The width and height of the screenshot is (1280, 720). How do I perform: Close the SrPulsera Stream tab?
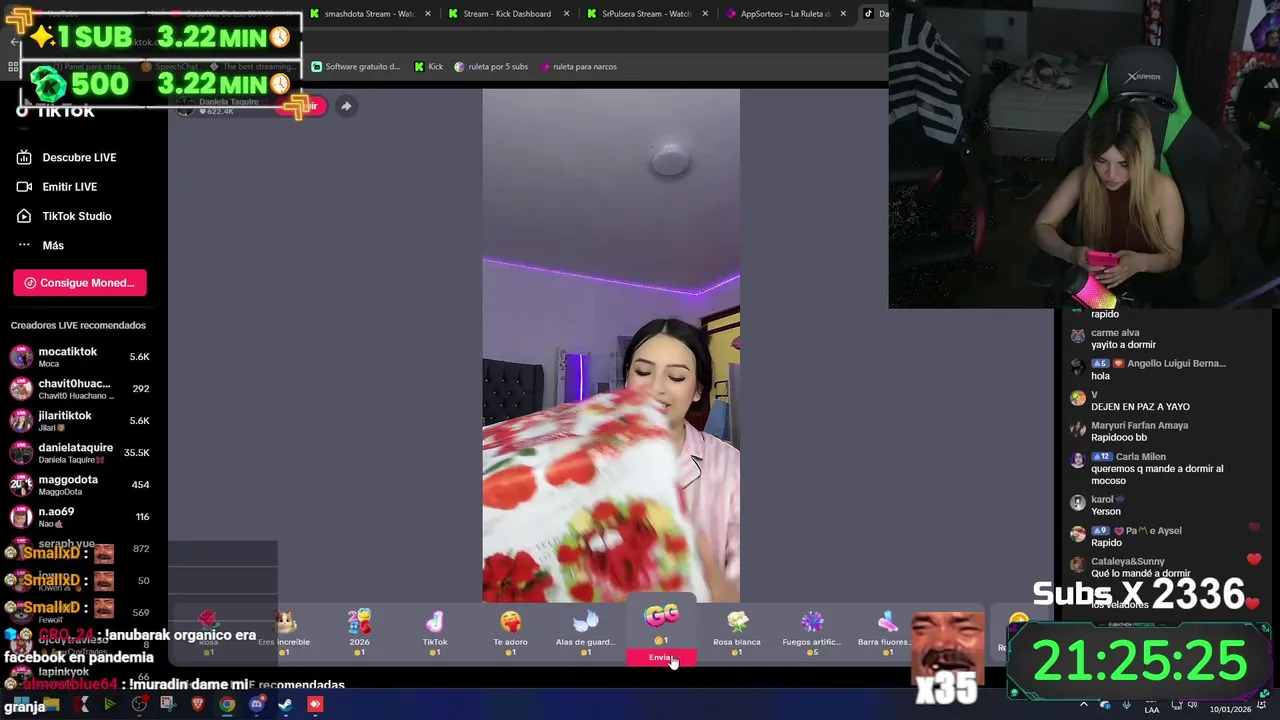[x=705, y=14]
